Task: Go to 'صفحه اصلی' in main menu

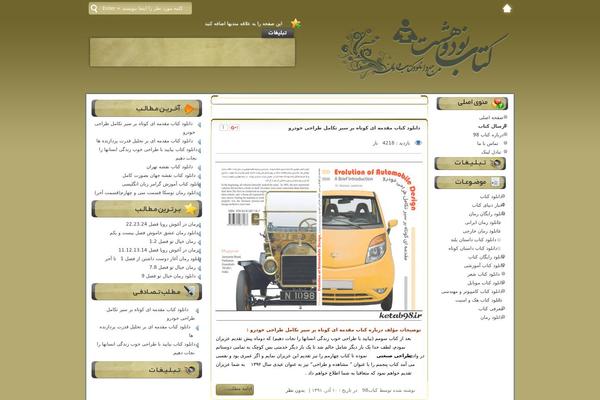Action: click(491, 118)
